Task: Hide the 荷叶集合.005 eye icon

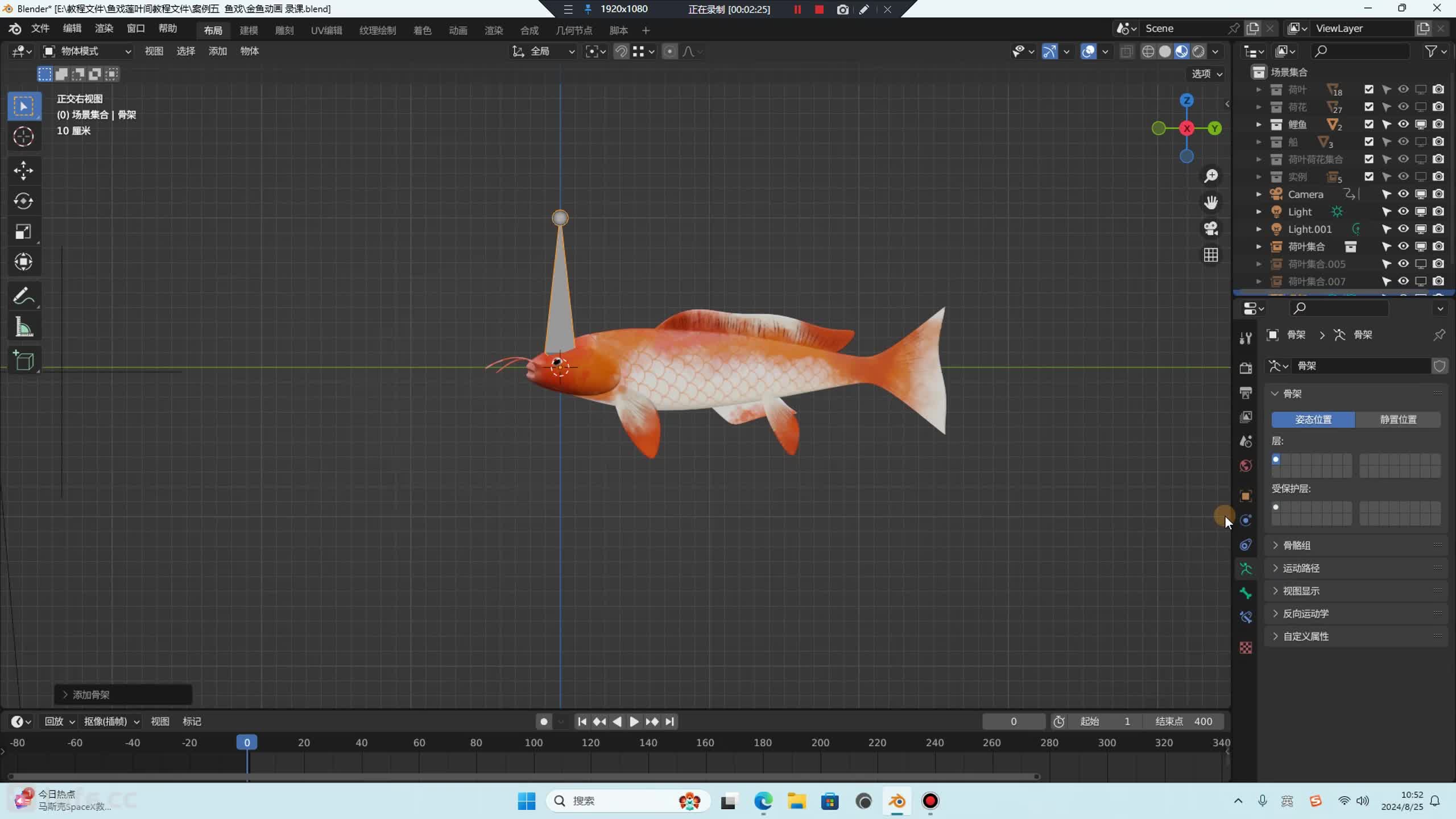Action: pyautogui.click(x=1404, y=264)
